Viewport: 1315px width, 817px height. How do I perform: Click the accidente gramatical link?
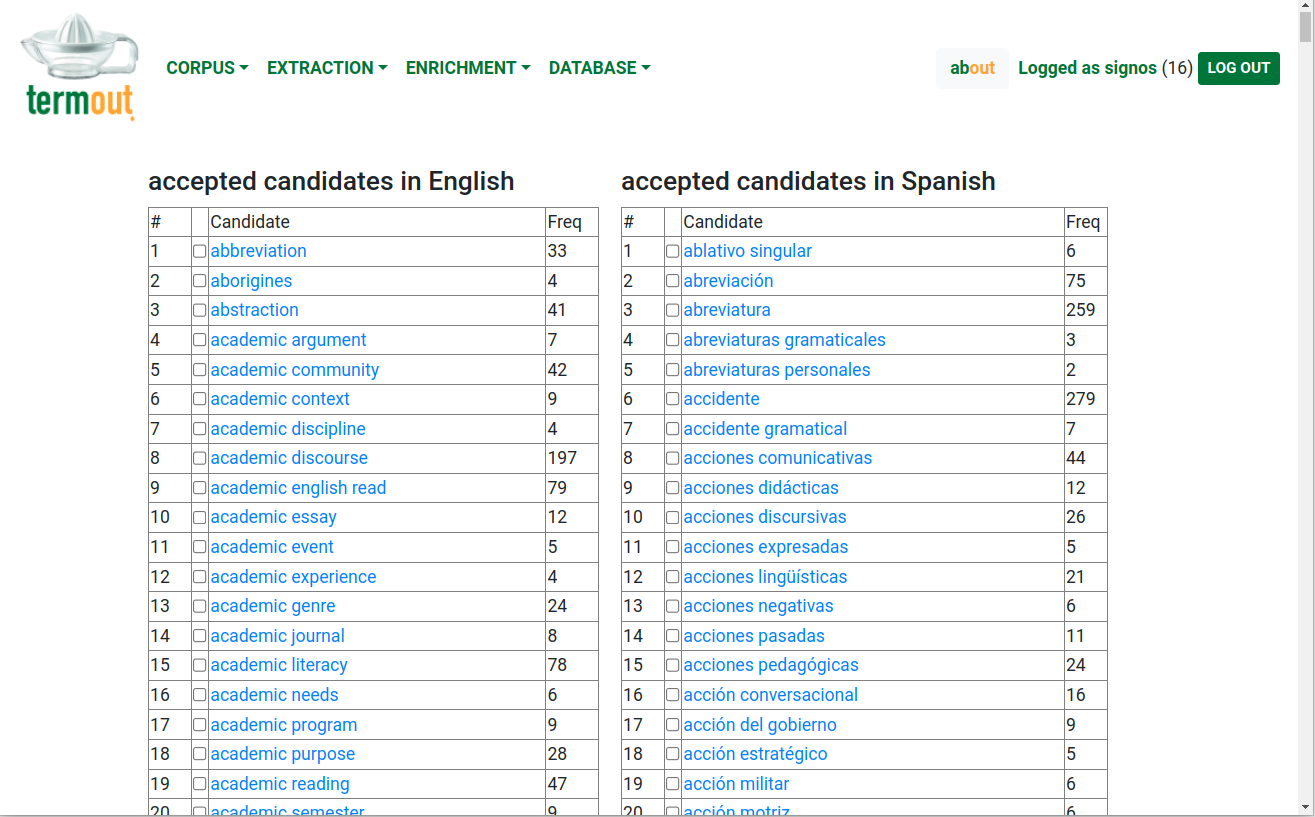tap(765, 429)
